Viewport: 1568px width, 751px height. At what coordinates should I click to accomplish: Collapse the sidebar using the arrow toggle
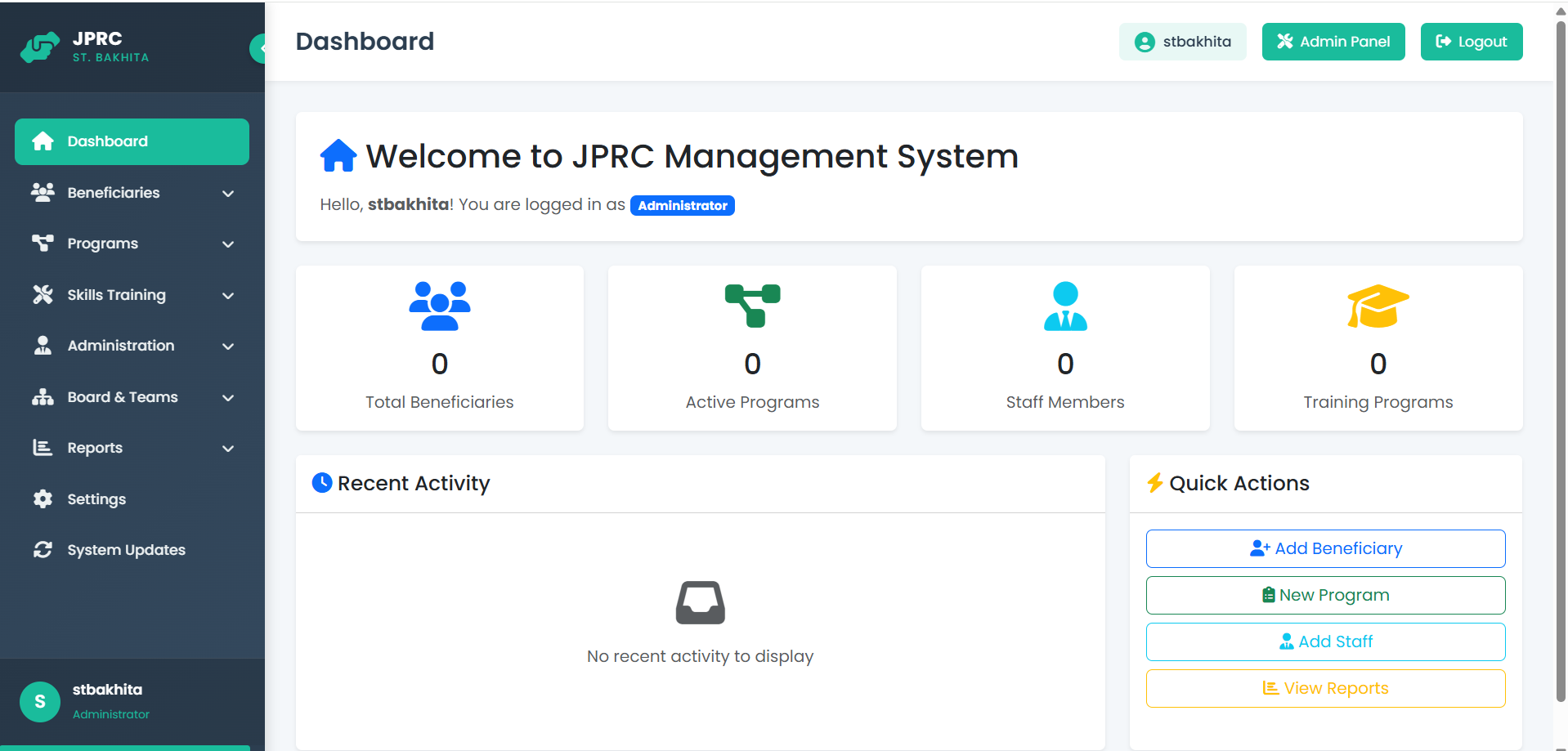(x=260, y=47)
